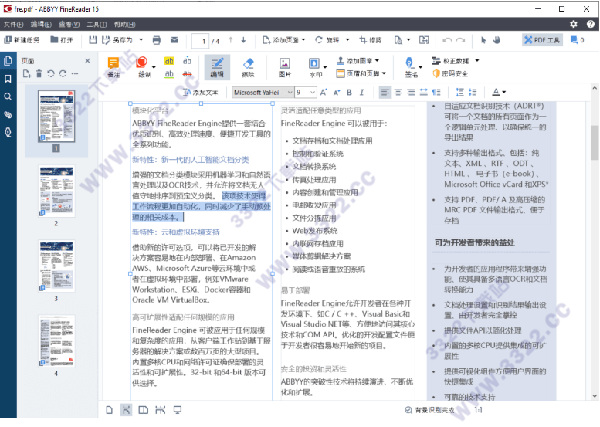
Task: Click the New Task (新建任务) icon
Action: pos(8,39)
